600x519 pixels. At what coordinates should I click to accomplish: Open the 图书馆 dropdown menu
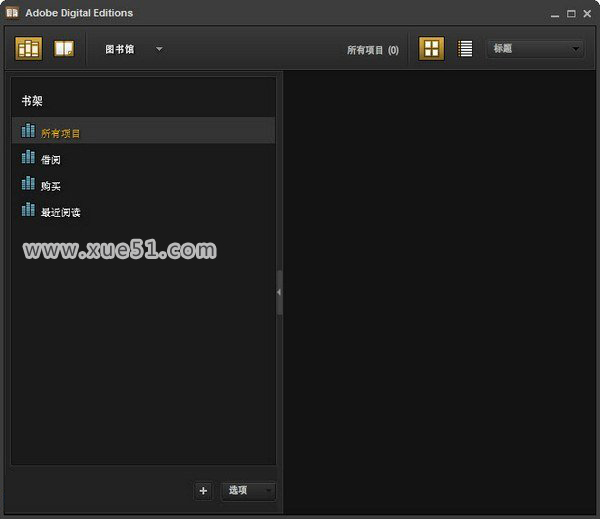134,49
